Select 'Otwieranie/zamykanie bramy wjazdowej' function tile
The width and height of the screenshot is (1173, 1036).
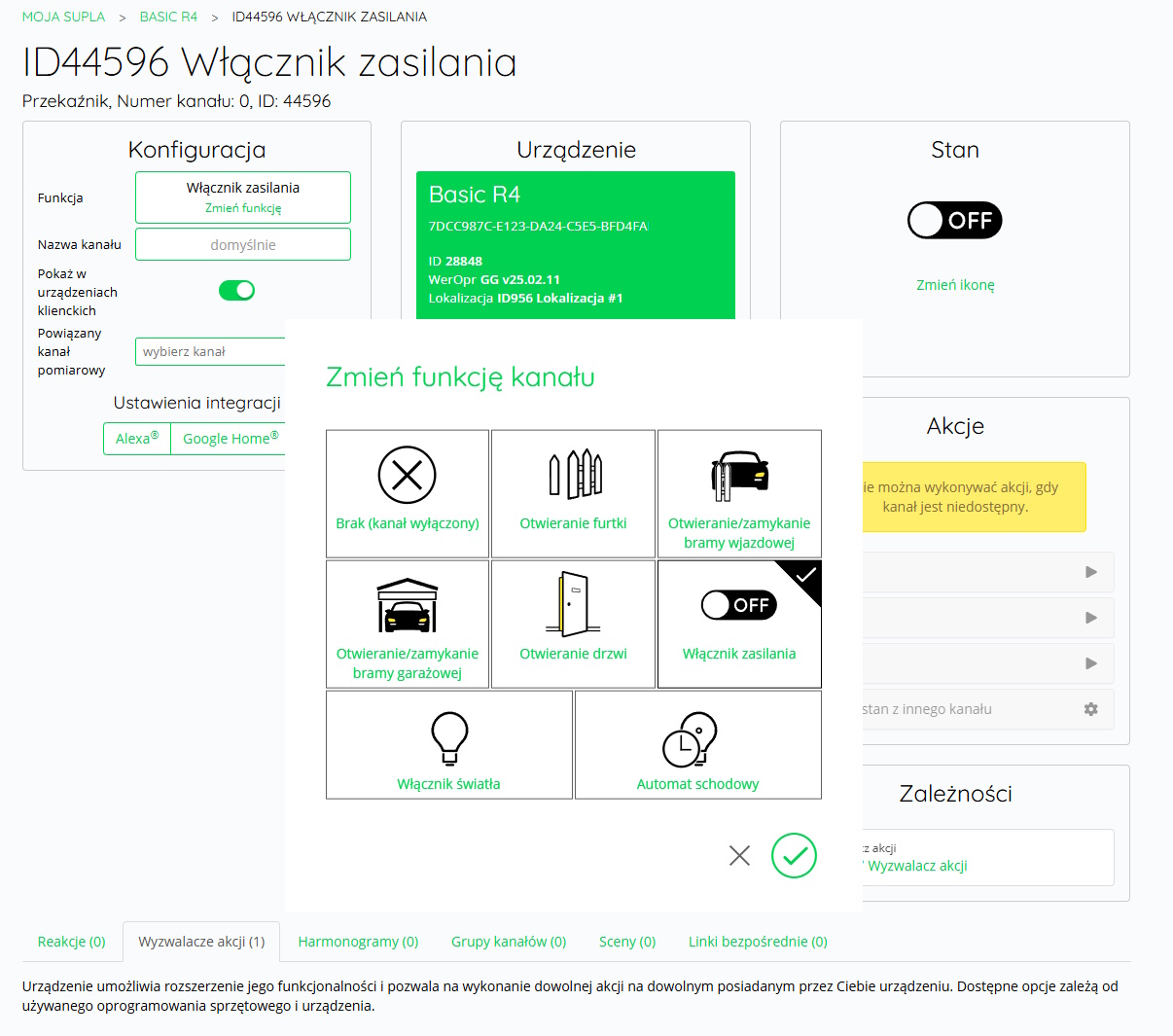(739, 475)
